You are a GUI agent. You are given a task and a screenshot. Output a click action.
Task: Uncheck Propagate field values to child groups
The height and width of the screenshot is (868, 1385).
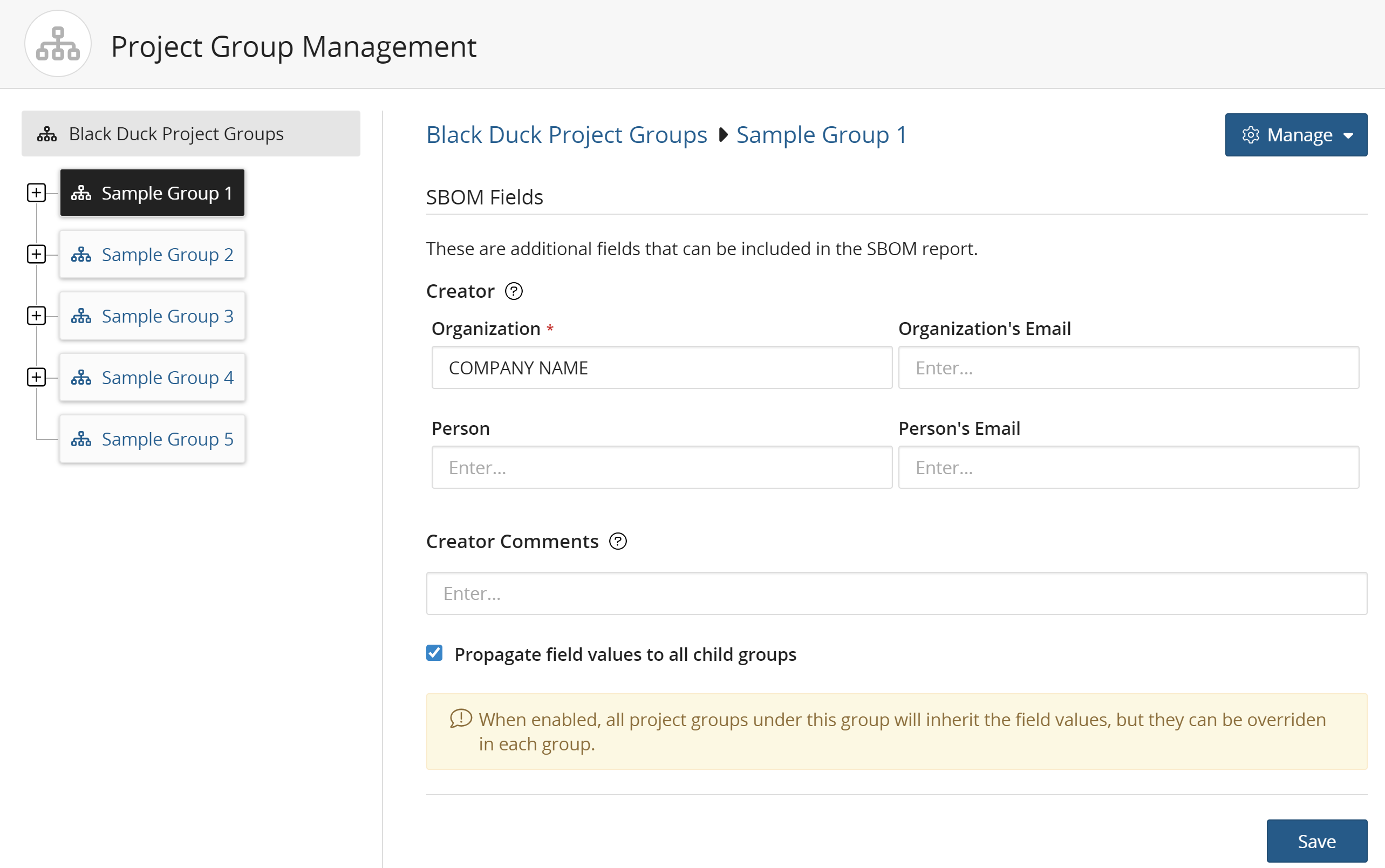[x=434, y=653]
